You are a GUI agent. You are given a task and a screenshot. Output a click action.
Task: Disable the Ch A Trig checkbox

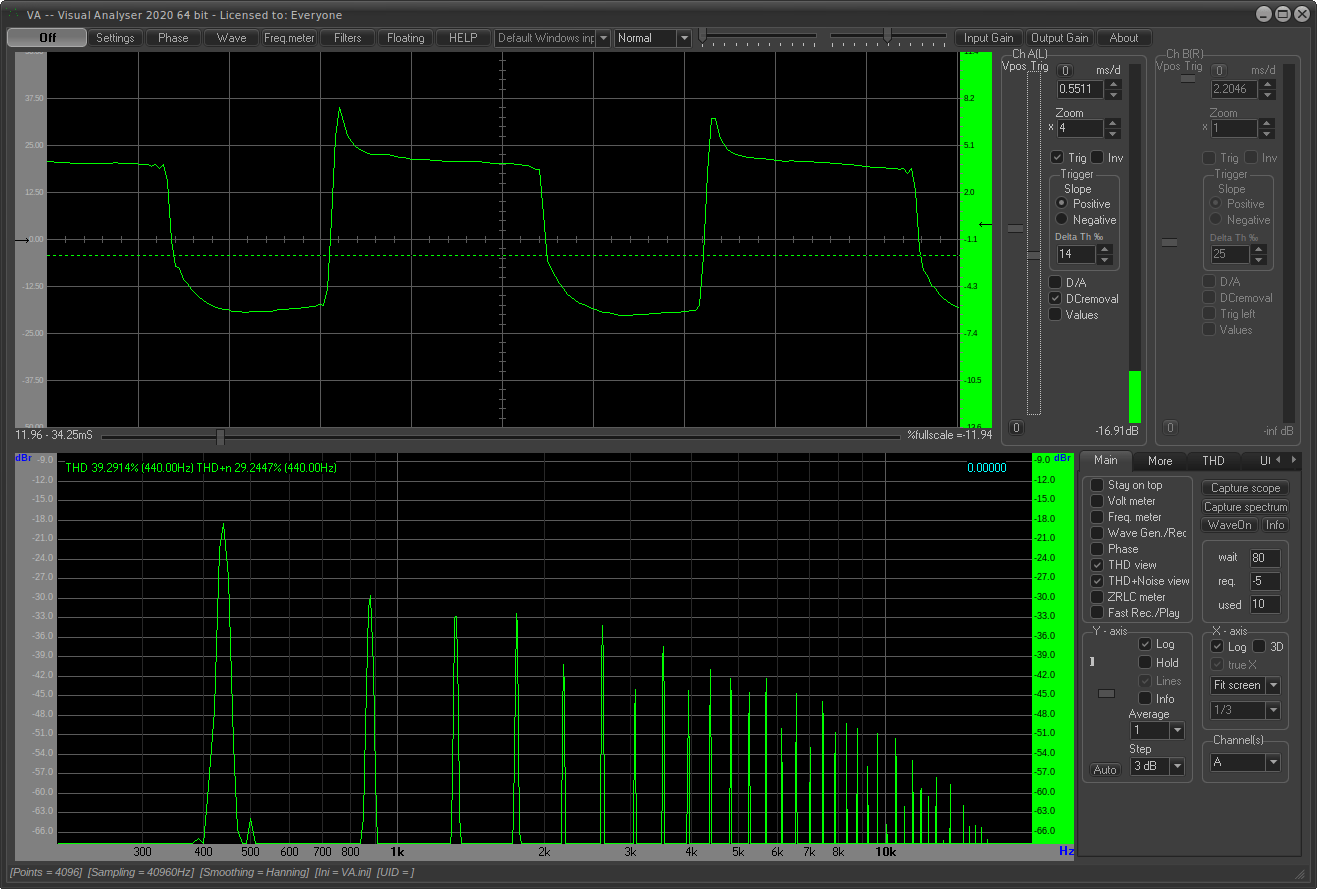tap(1057, 158)
